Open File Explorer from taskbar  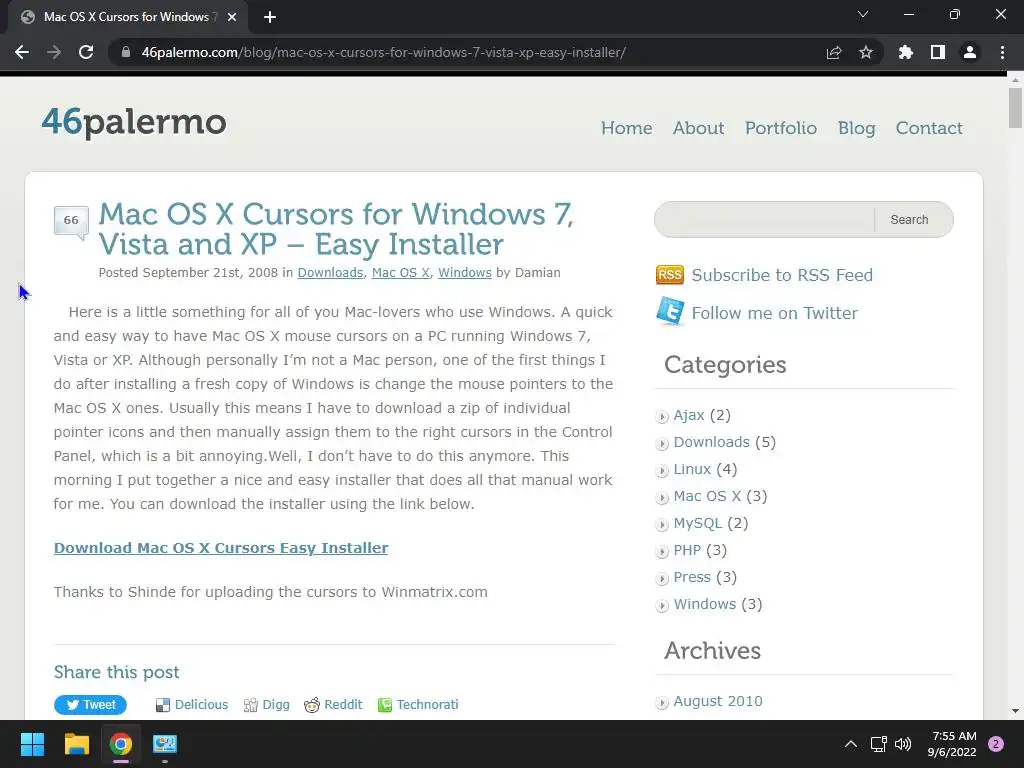(76, 744)
